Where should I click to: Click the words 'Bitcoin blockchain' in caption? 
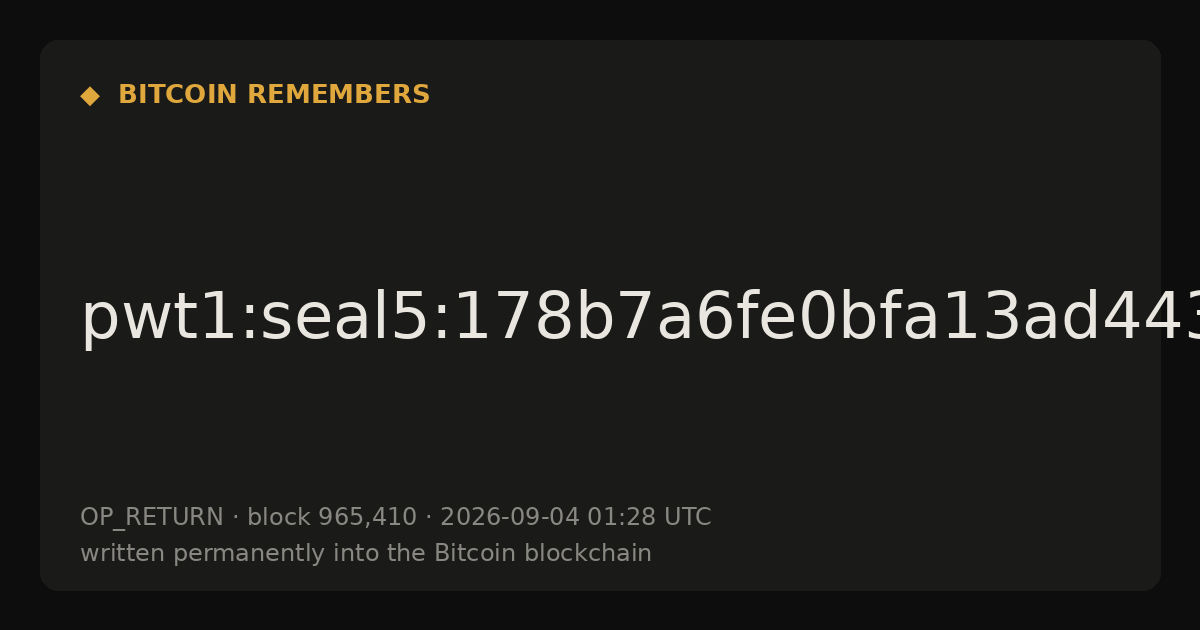543,553
